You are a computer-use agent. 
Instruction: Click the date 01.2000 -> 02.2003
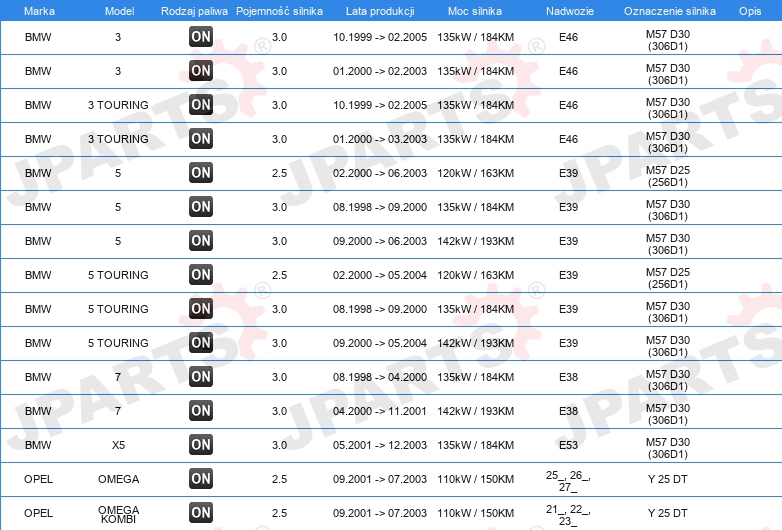pos(380,71)
